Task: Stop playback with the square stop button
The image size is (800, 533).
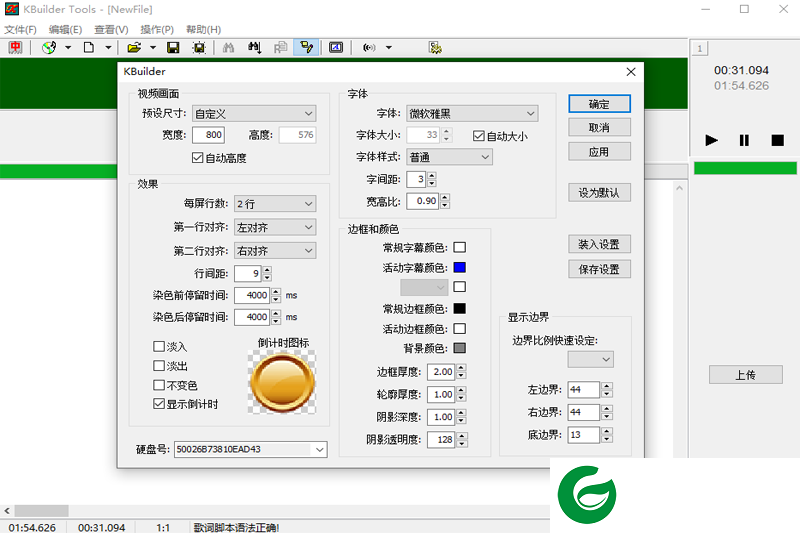Action: (x=778, y=140)
